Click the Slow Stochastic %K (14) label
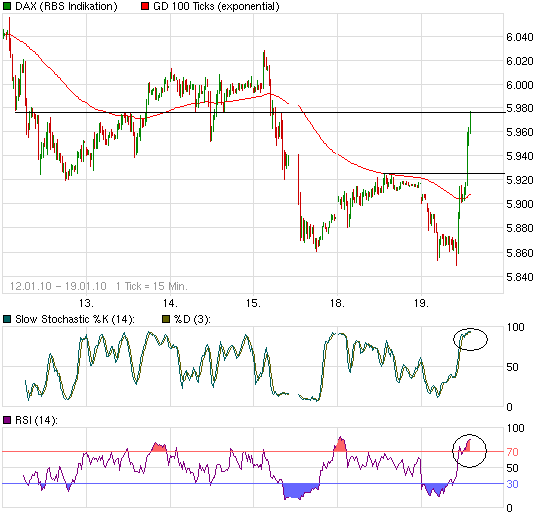The height and width of the screenshot is (516, 545). tap(75, 319)
